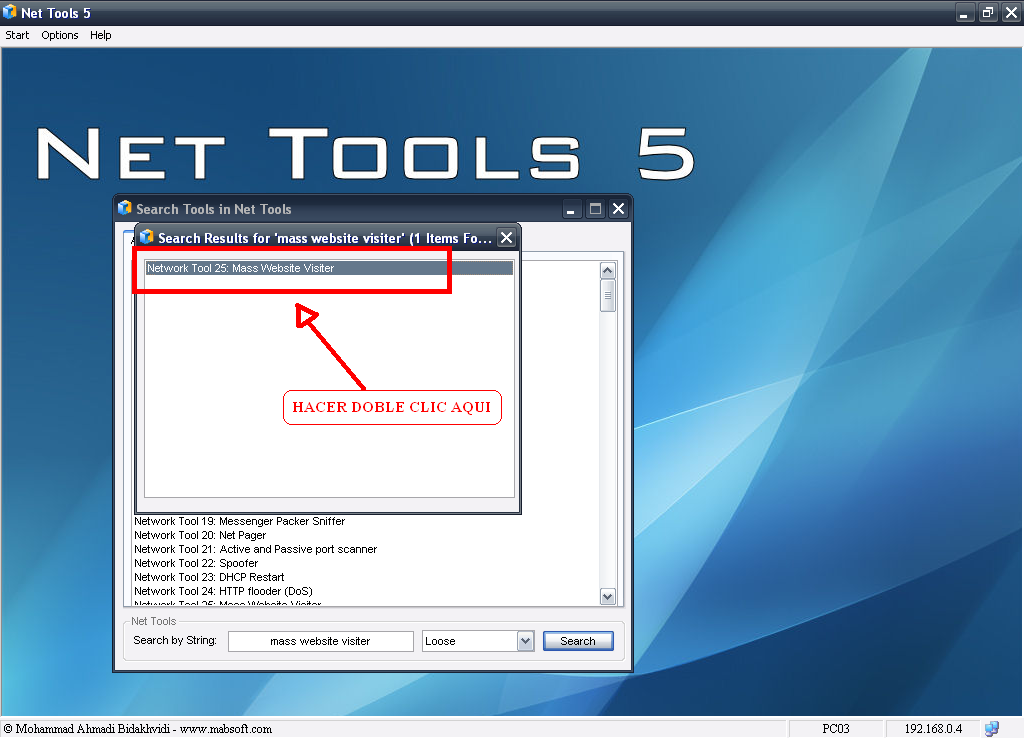The height and width of the screenshot is (738, 1024).
Task: Click the network computers icon in status bar
Action: pos(991,728)
